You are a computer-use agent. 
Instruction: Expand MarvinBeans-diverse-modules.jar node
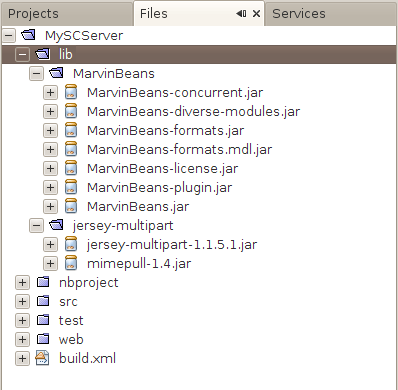50,111
